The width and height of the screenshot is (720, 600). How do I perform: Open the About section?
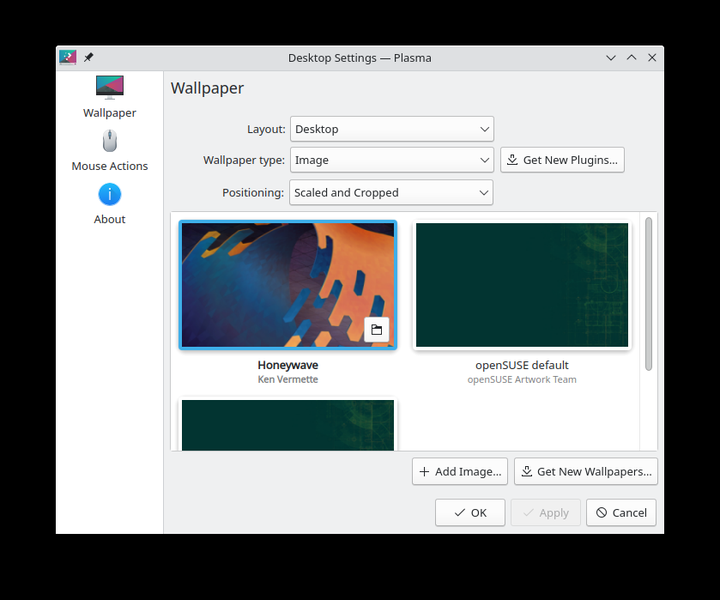pos(109,204)
